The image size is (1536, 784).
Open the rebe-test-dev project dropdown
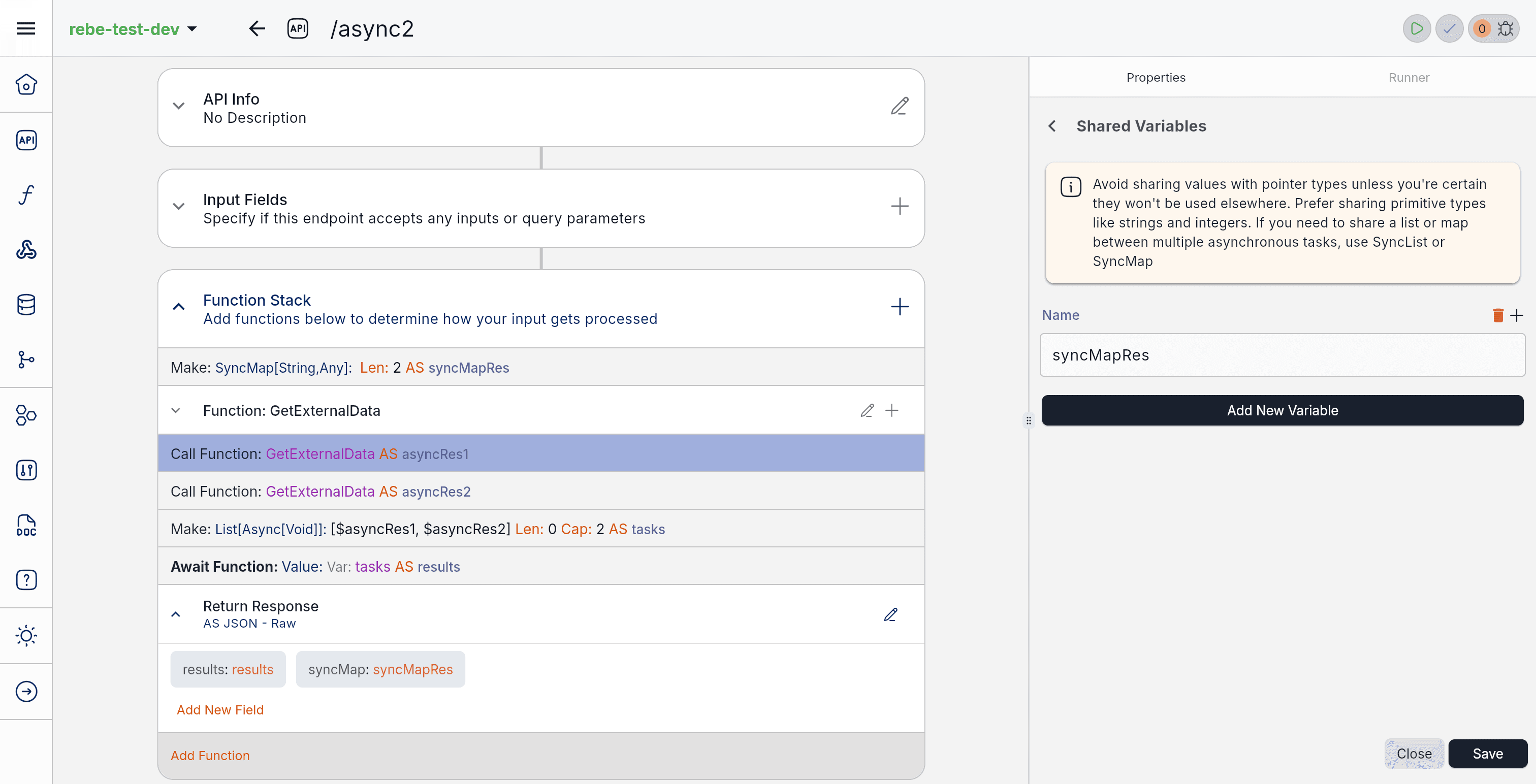[133, 28]
